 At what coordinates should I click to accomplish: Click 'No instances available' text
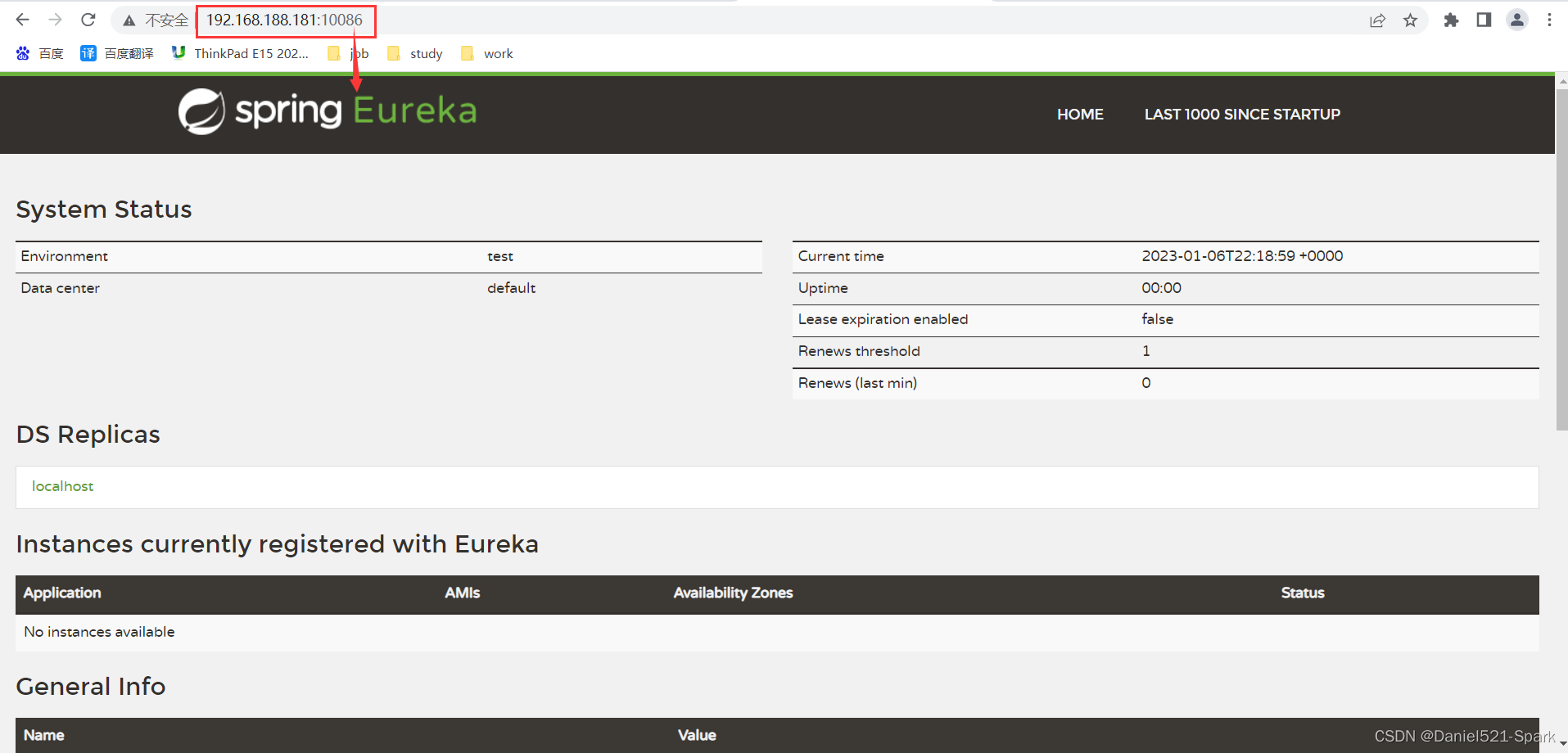(99, 632)
